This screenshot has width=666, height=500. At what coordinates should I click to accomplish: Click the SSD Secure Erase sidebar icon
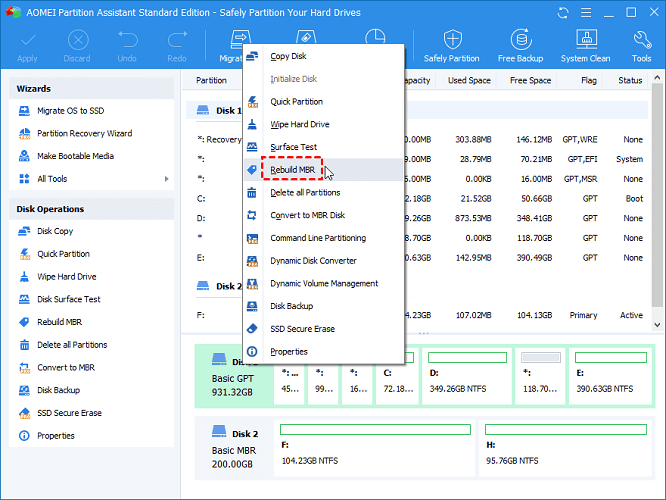pyautogui.click(x=24, y=413)
